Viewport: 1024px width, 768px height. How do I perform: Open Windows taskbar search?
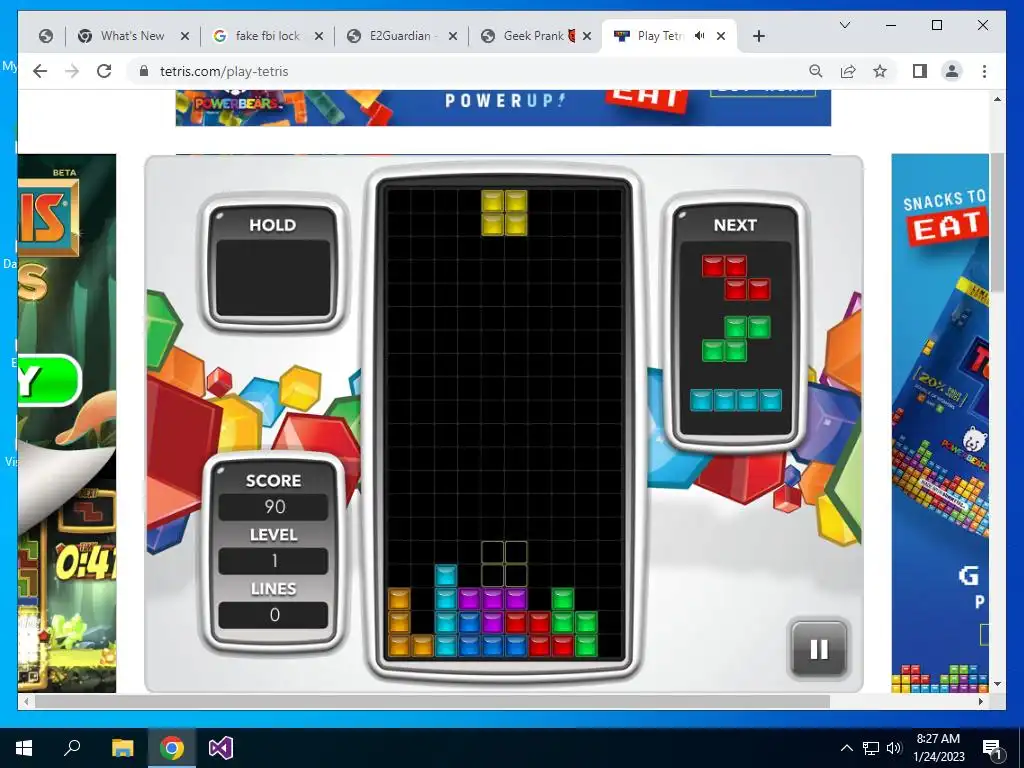pyautogui.click(x=72, y=748)
